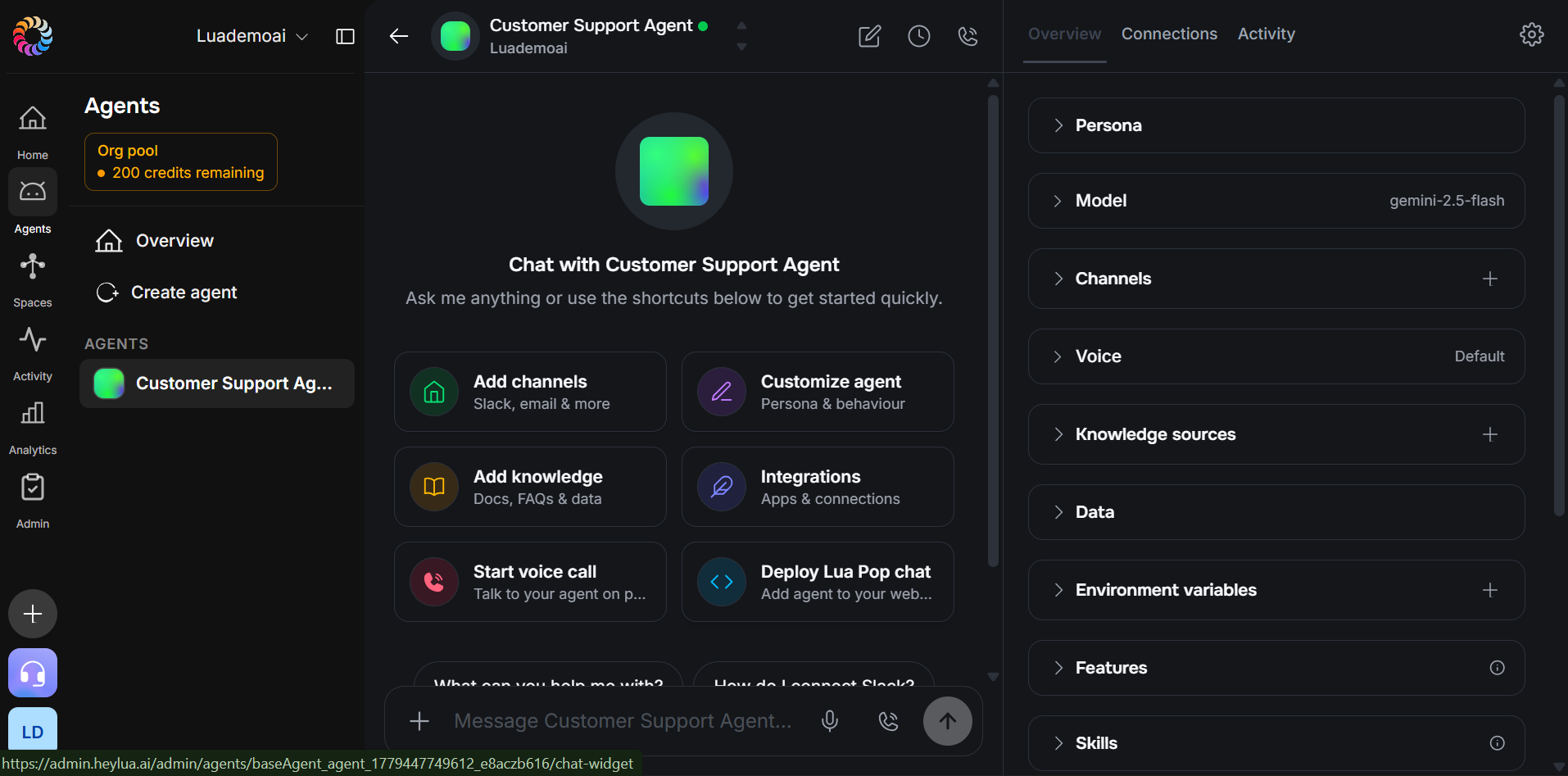
Task: Send message with up arrow button
Action: (x=948, y=721)
